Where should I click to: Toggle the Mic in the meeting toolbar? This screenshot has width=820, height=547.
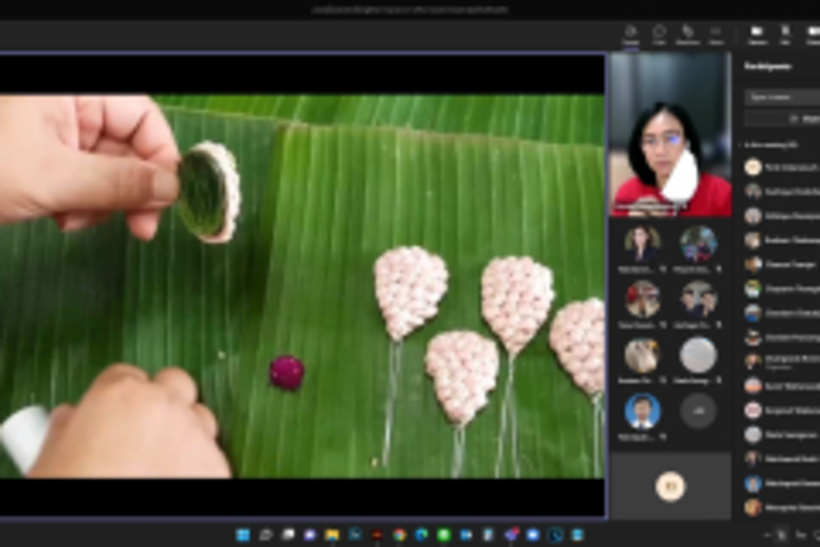(785, 35)
